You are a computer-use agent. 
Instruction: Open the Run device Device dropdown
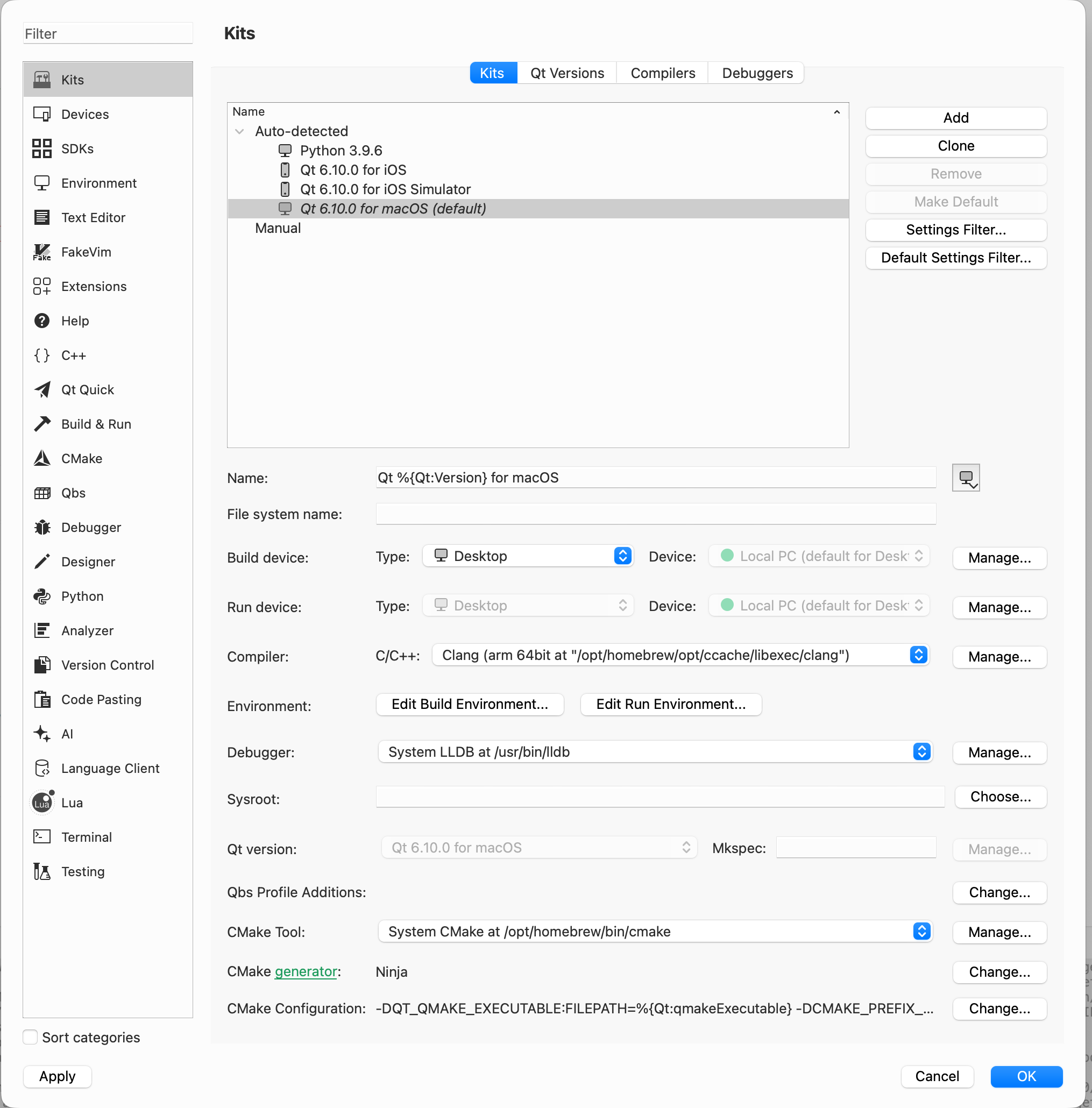[819, 605]
